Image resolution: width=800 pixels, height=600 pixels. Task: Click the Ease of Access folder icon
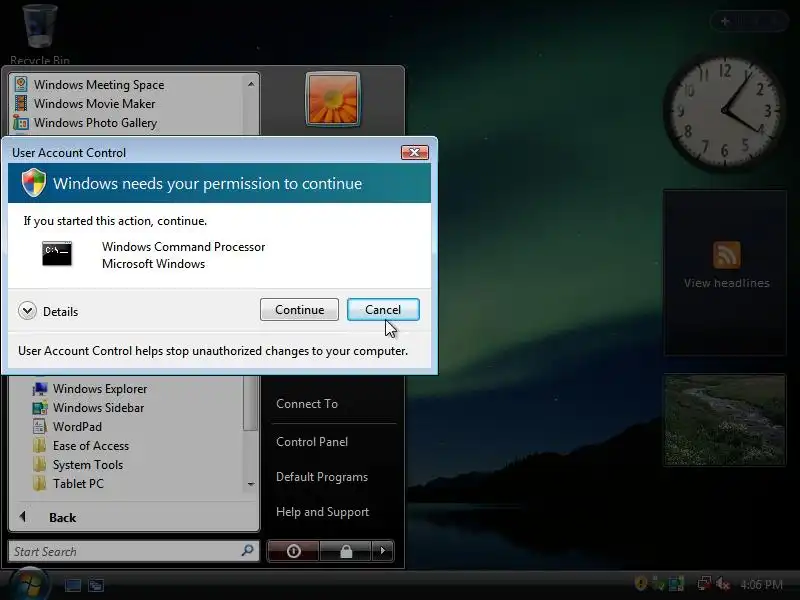point(39,446)
